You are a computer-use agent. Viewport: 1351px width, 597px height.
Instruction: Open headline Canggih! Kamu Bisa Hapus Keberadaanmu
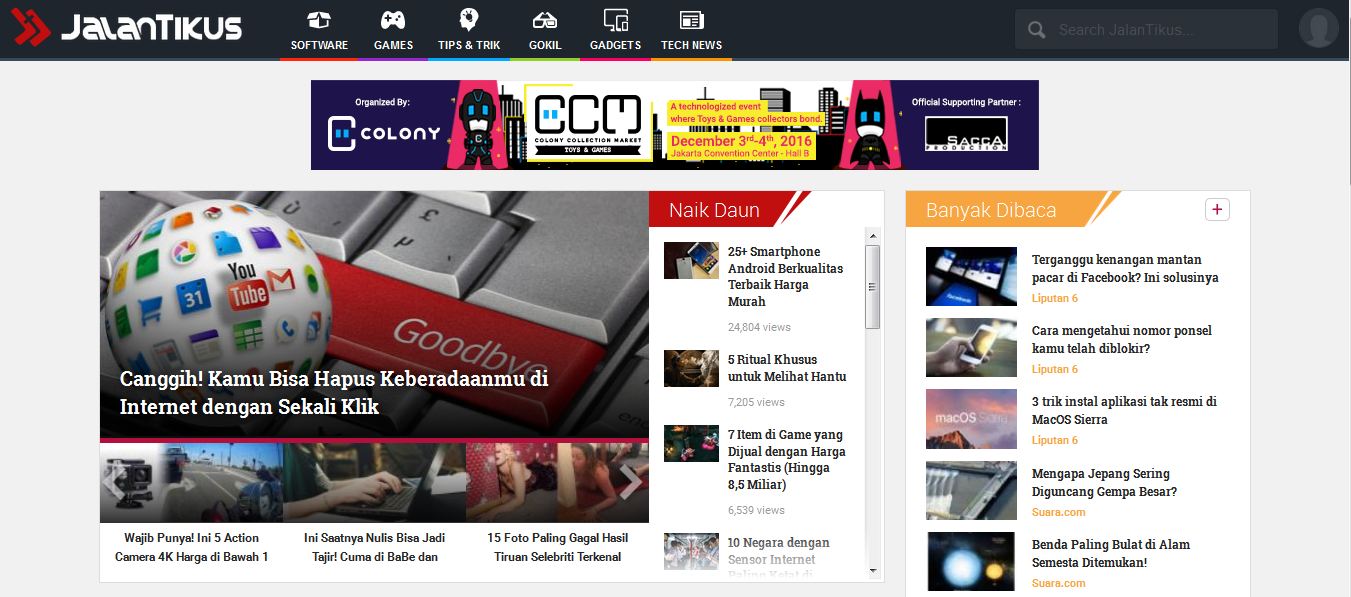[334, 393]
